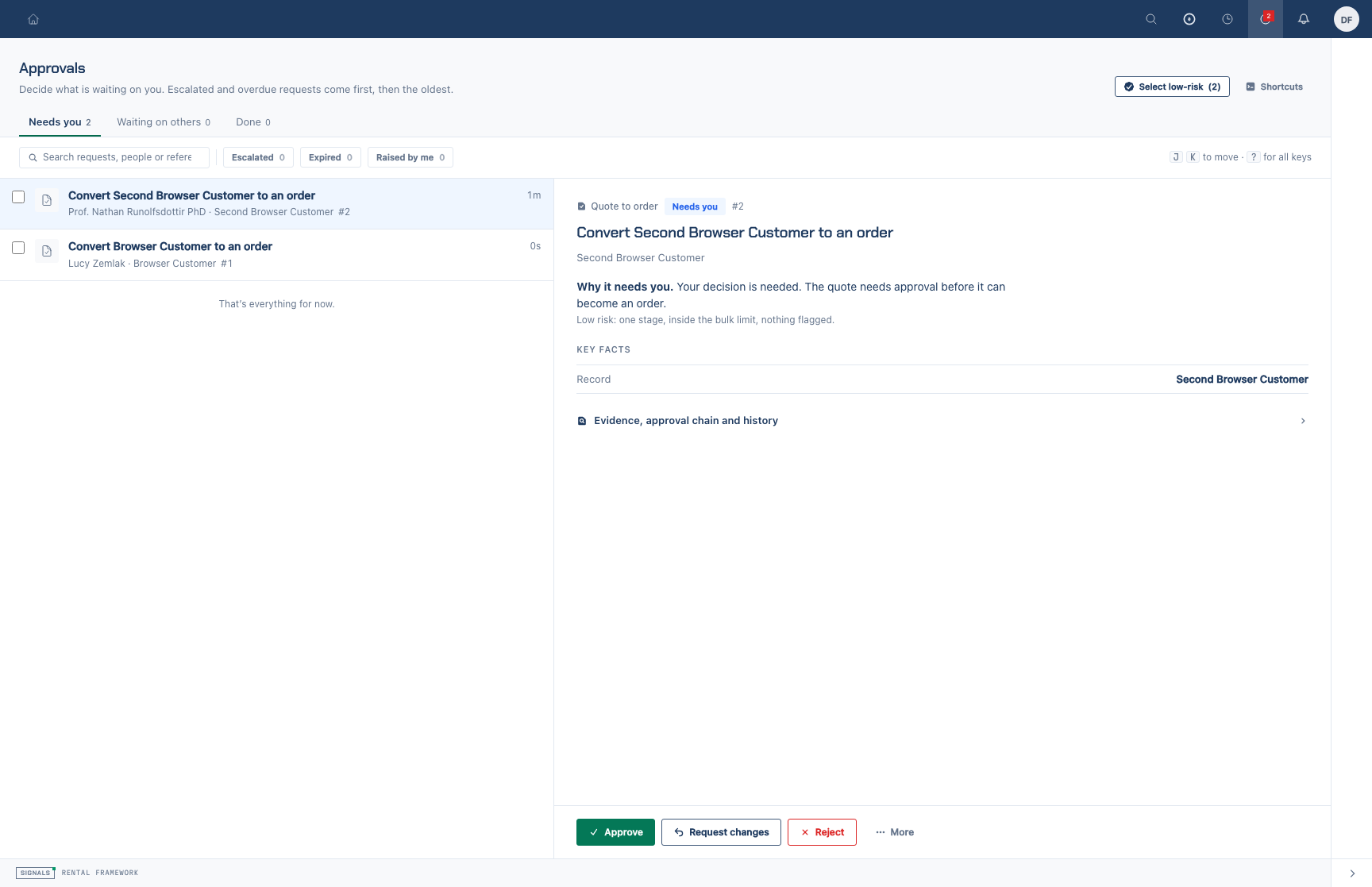Click document icon for Second Browser Customer row
This screenshot has height=887, width=1372.
tap(47, 200)
